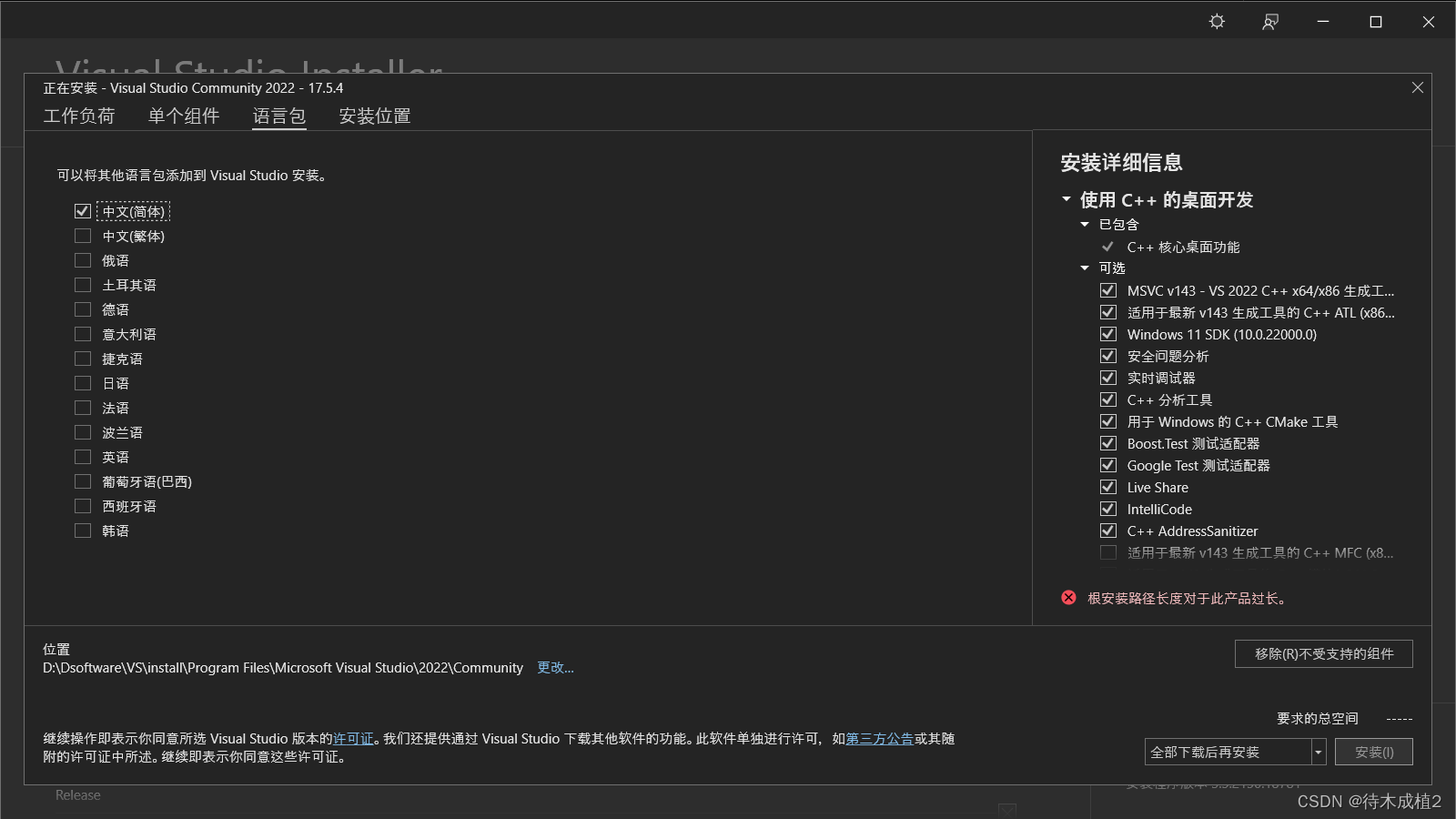1456x819 pixels.
Task: Open the 许可证 license link
Action: pos(353,739)
